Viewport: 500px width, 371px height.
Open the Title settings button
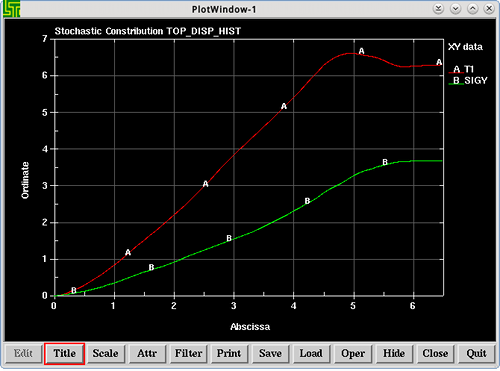coord(64,353)
